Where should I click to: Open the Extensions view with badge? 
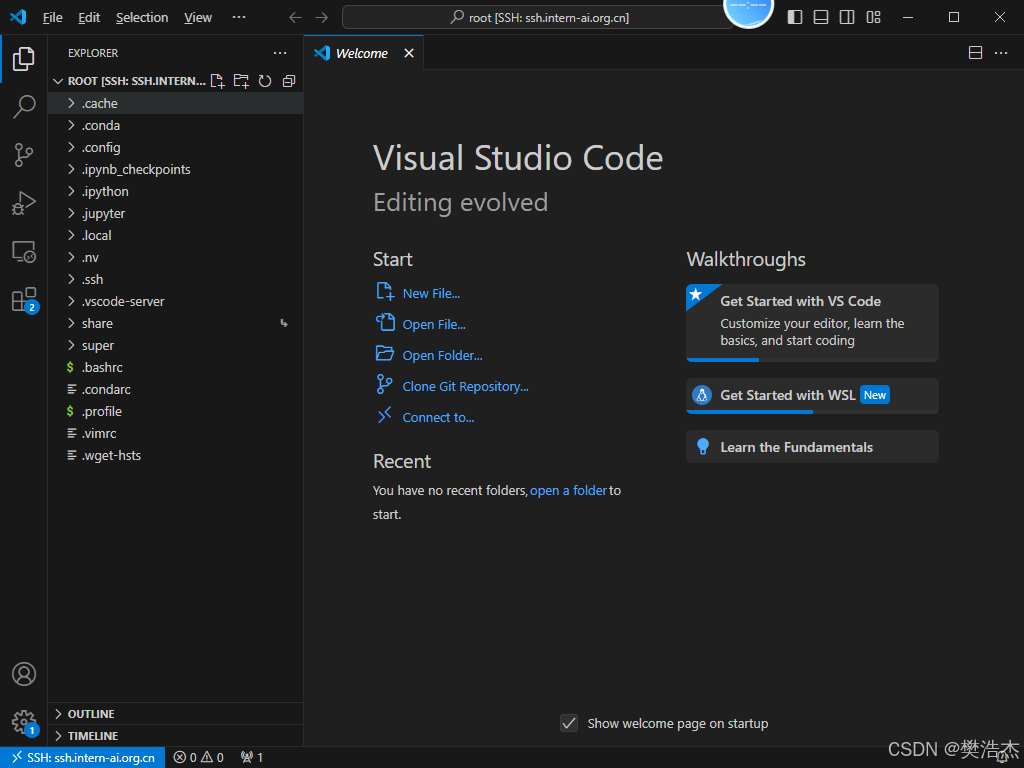click(24, 300)
